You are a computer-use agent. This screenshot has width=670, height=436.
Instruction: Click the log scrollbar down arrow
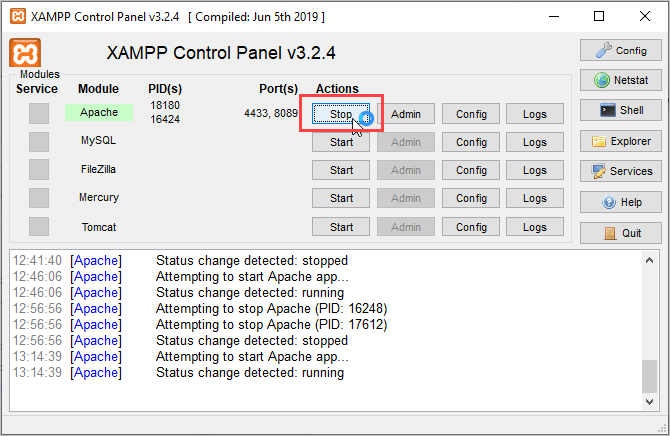coord(649,402)
